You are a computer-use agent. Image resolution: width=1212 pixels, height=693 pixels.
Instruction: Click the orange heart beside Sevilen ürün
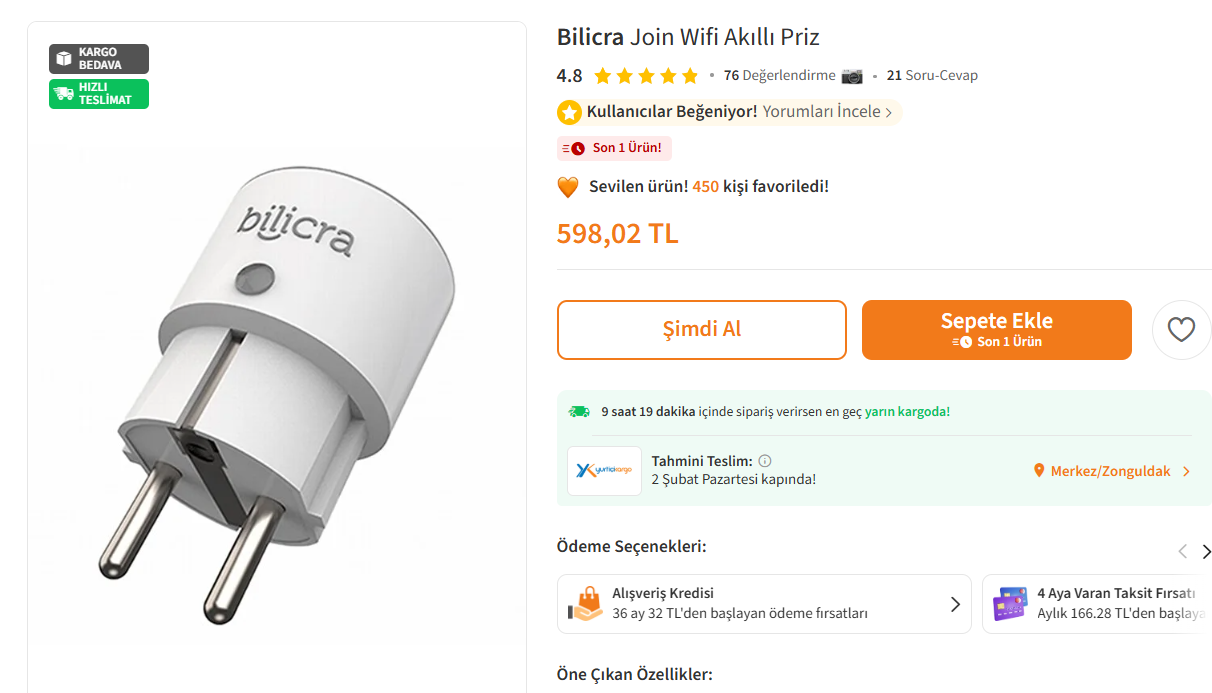[568, 186]
